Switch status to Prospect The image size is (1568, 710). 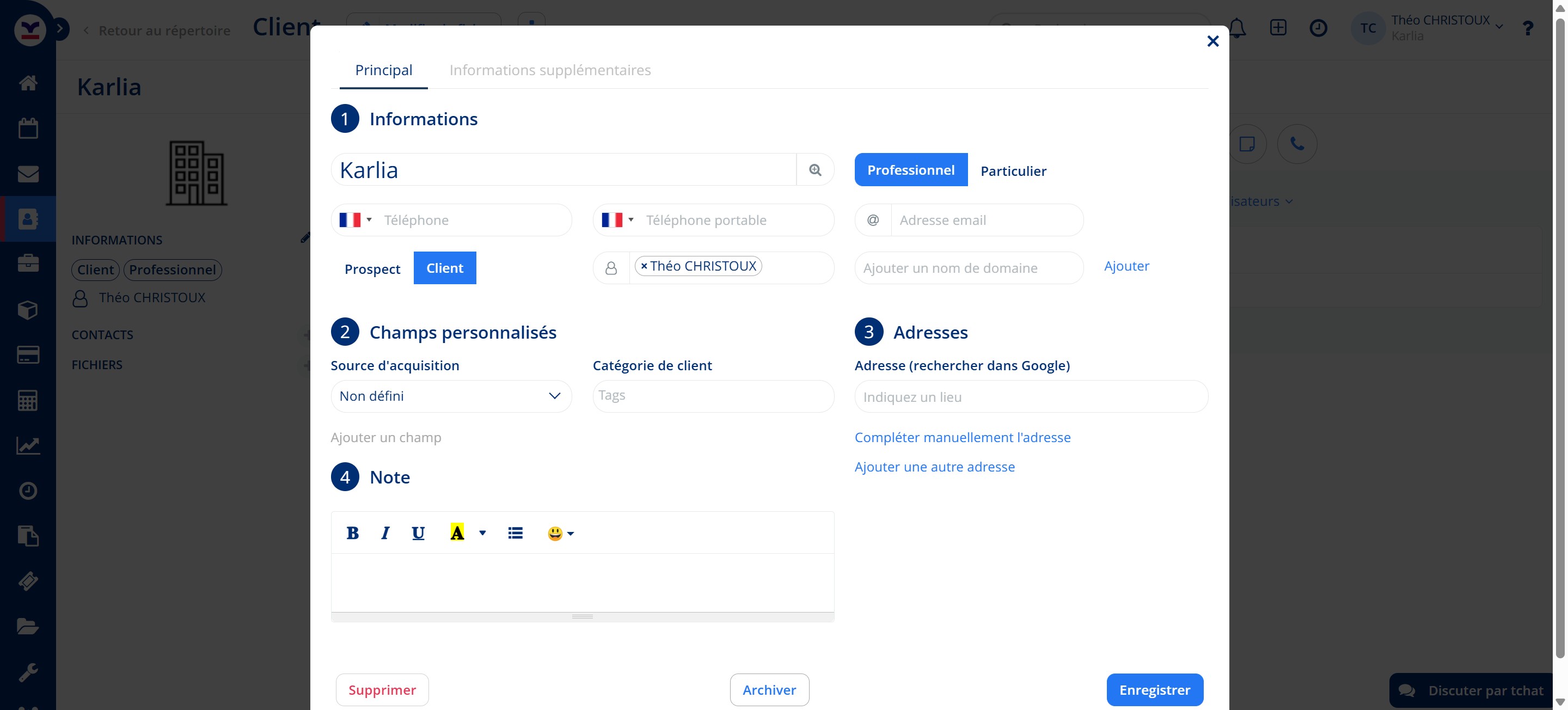click(x=372, y=268)
